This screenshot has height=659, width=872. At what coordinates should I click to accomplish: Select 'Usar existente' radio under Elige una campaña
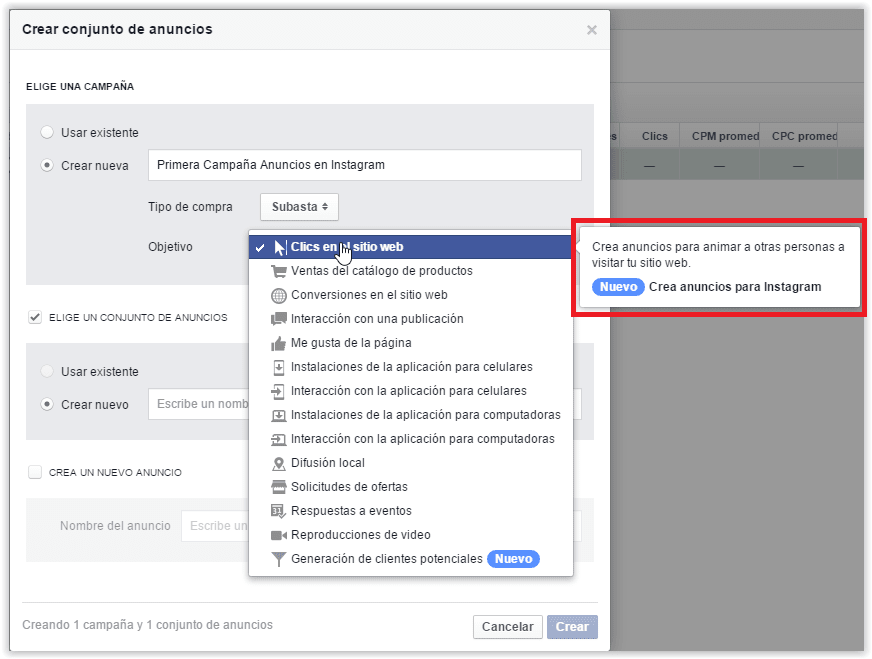coord(47,132)
